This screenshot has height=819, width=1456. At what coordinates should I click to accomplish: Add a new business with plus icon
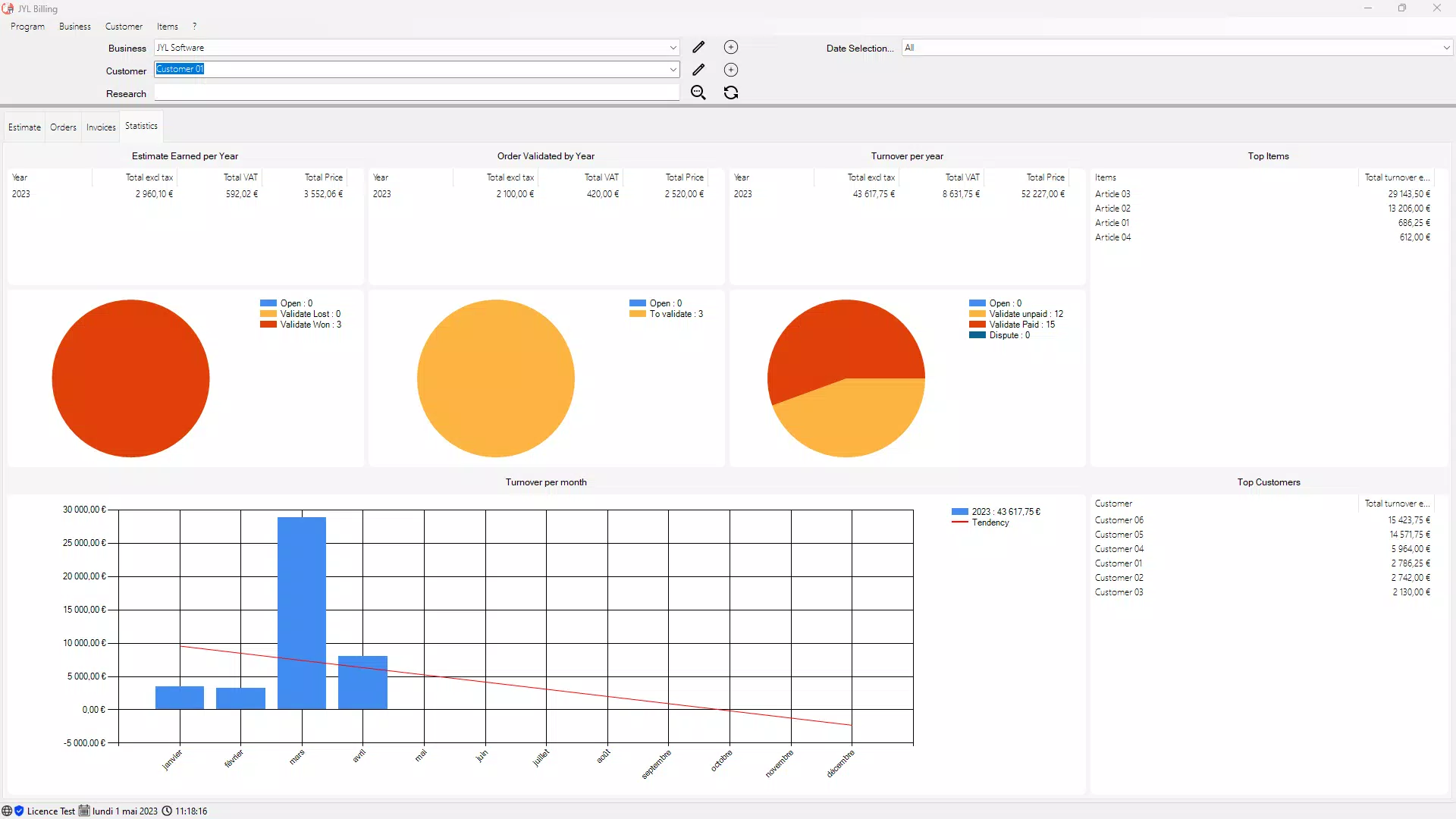731,47
